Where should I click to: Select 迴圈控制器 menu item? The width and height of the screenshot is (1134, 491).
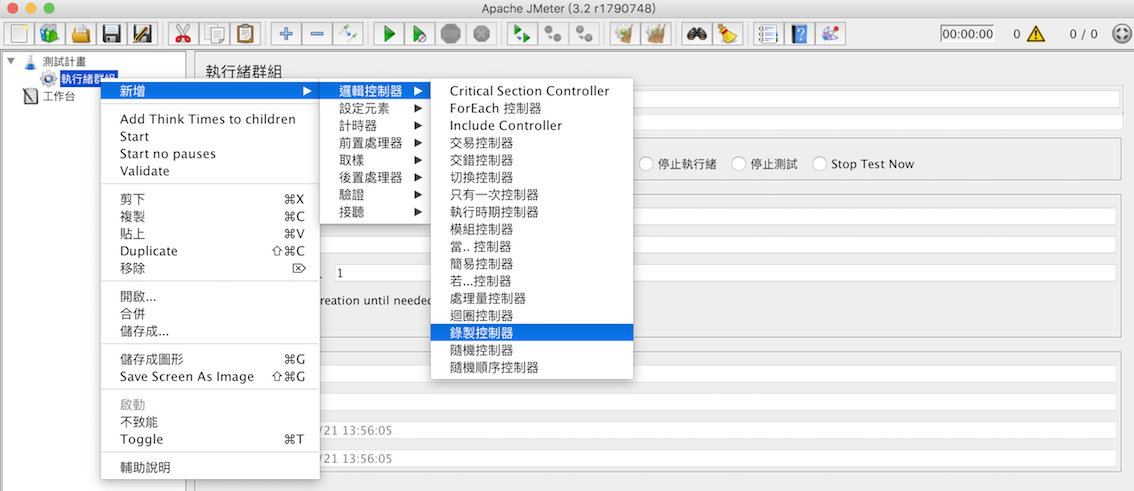[x=532, y=315]
